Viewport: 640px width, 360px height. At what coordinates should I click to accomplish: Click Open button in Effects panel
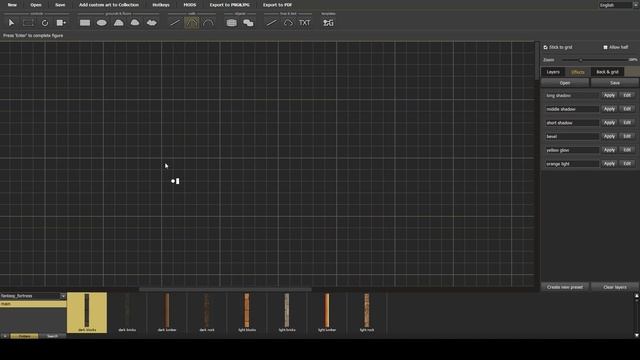tap(565, 83)
